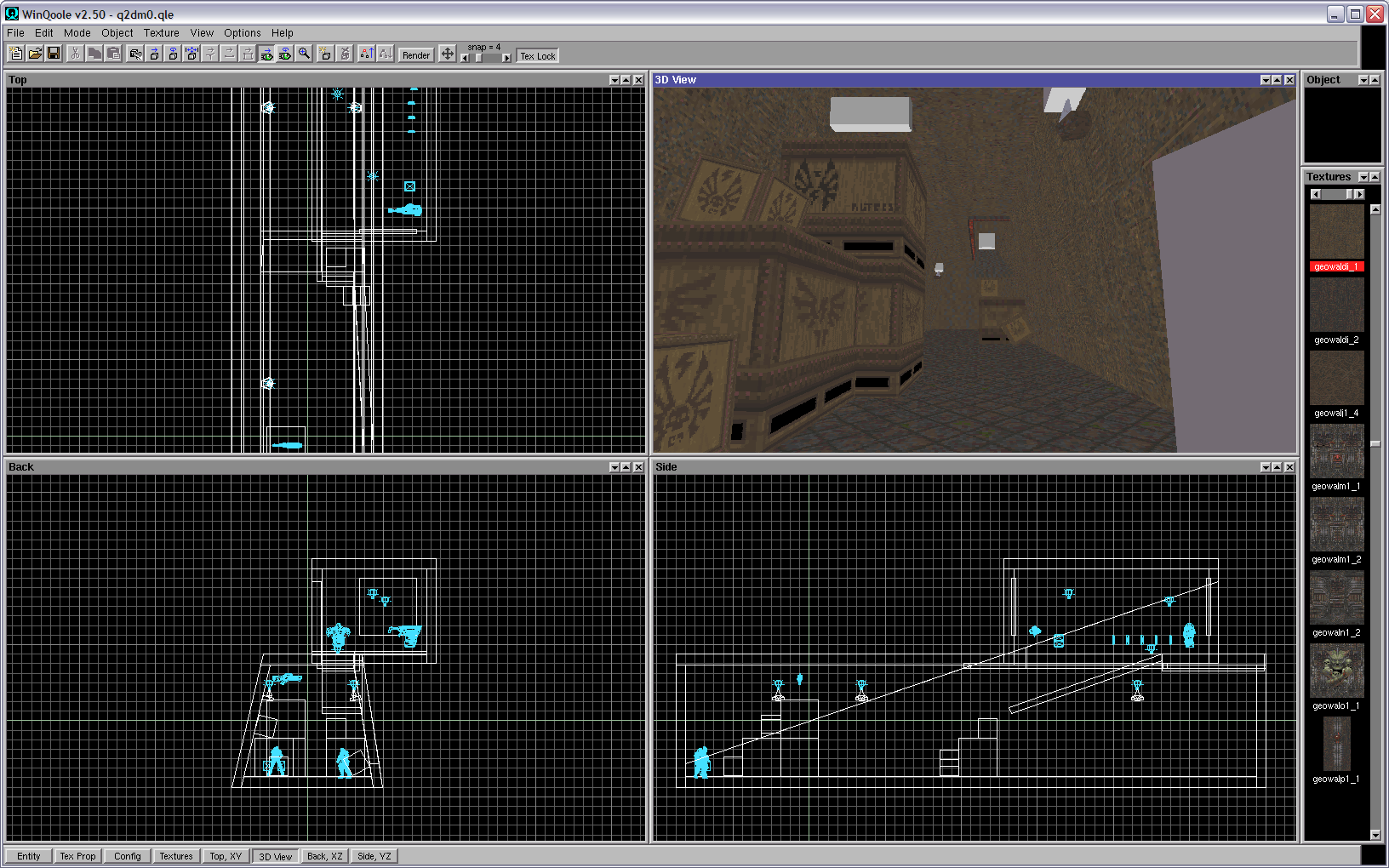Click the Cut scissors icon
Screen dimensions: 1389x868
coord(75,54)
